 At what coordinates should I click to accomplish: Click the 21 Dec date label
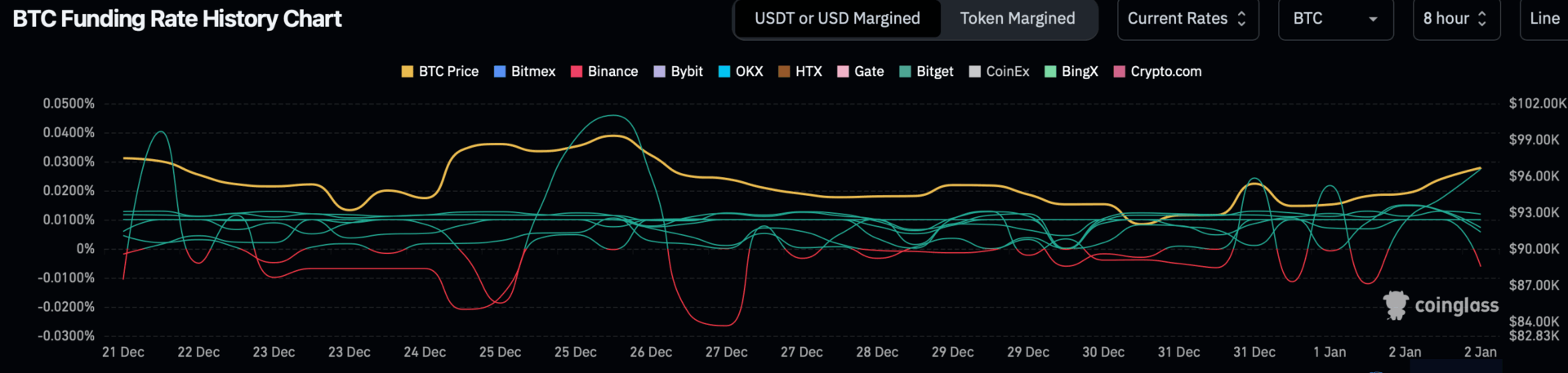pyautogui.click(x=123, y=352)
